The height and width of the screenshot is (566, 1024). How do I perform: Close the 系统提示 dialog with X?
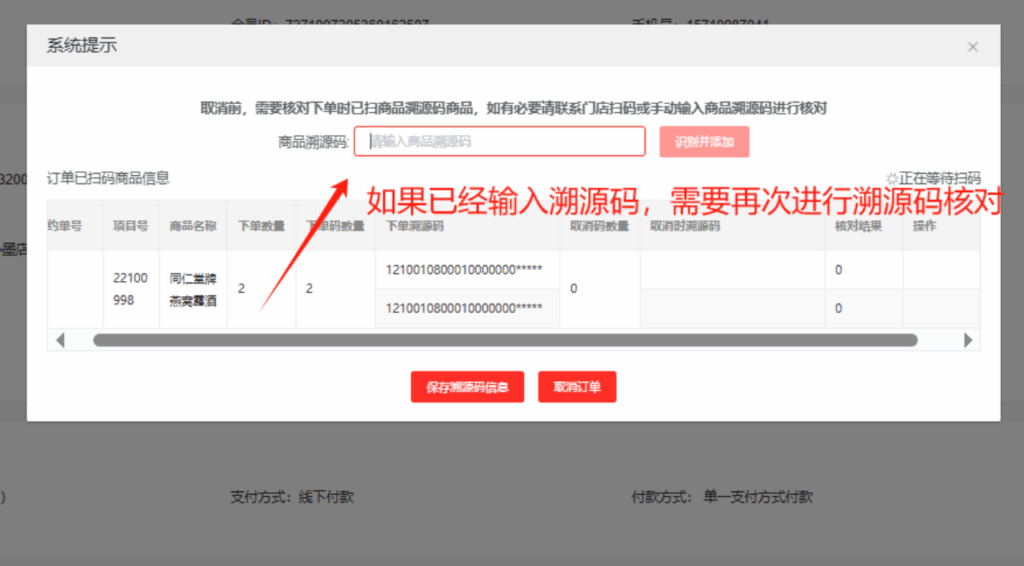click(972, 47)
